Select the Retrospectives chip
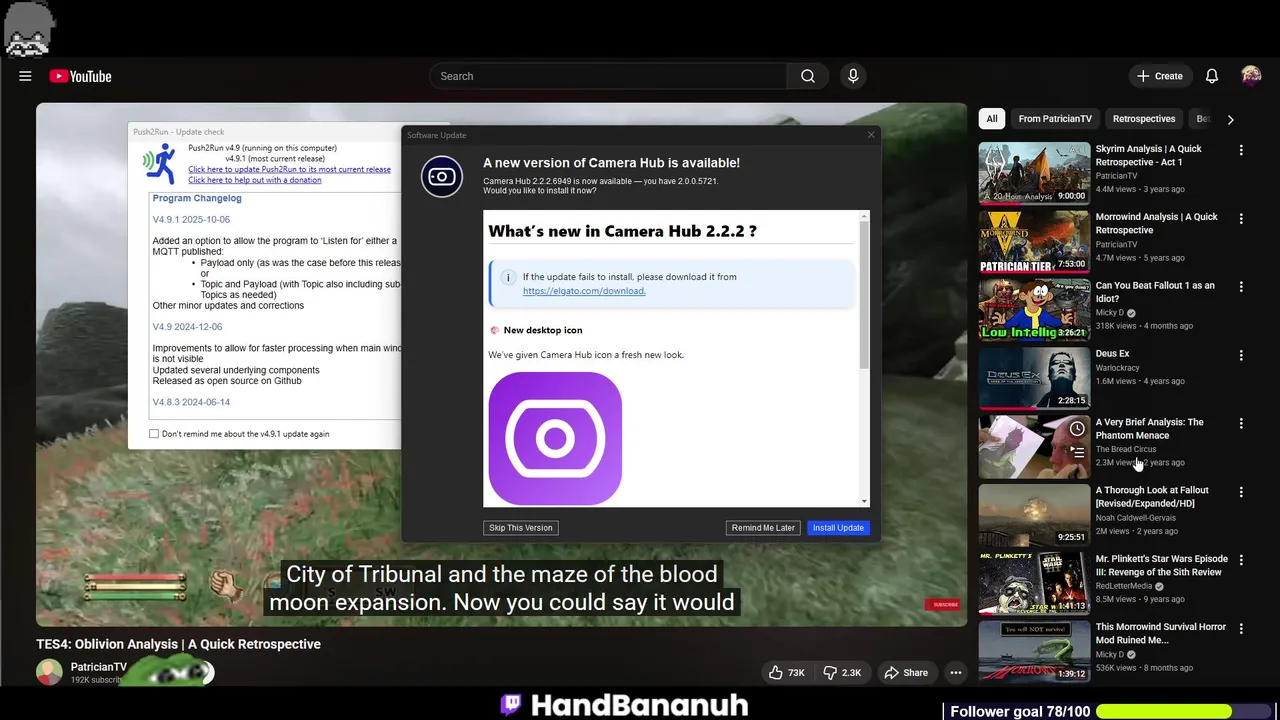Image resolution: width=1280 pixels, height=720 pixels. [1144, 119]
